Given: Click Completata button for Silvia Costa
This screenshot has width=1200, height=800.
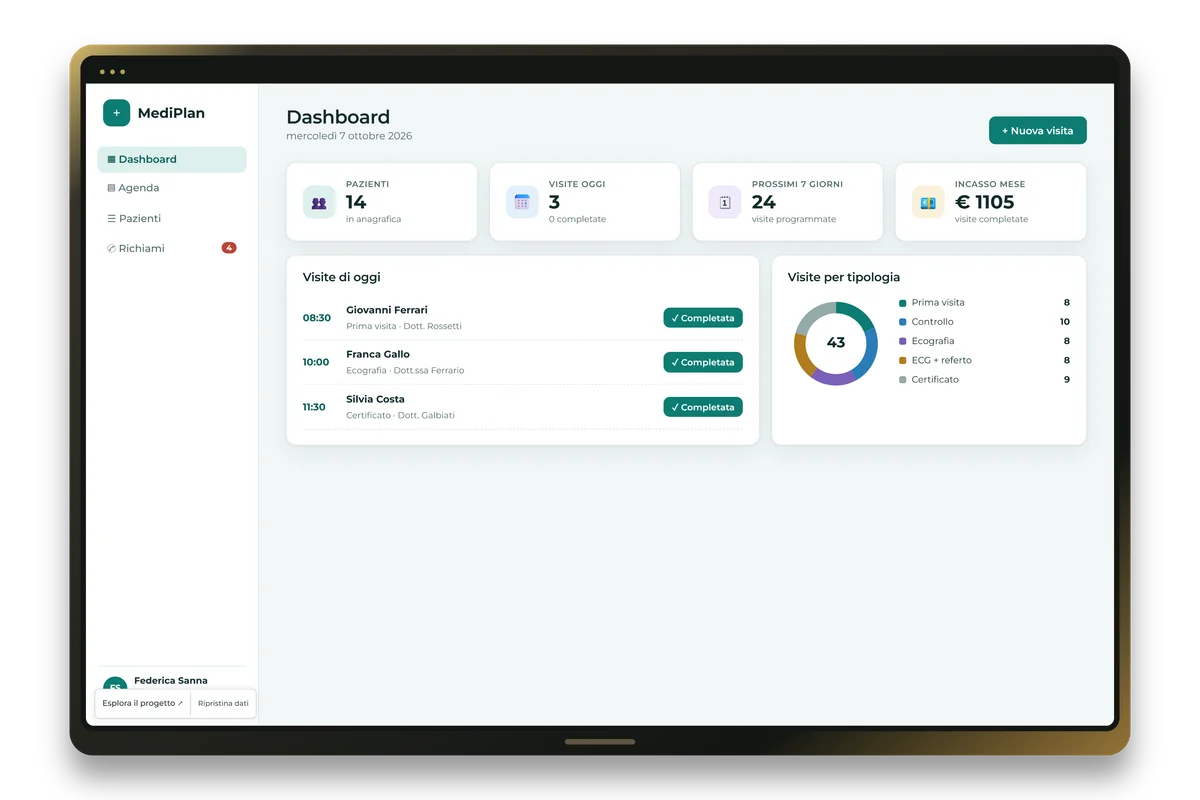Looking at the screenshot, I should pos(703,407).
